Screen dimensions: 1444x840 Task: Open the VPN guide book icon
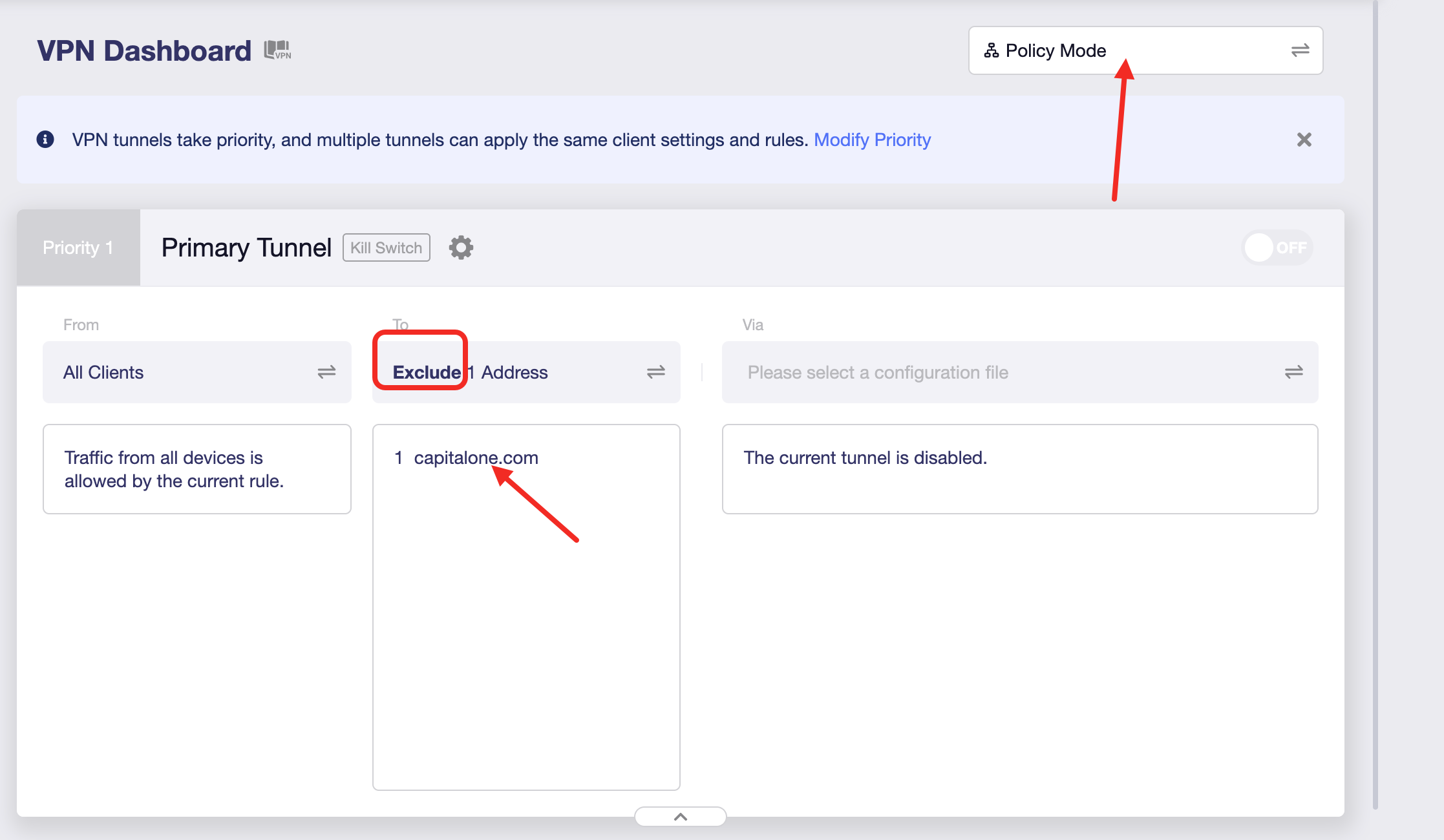(277, 50)
